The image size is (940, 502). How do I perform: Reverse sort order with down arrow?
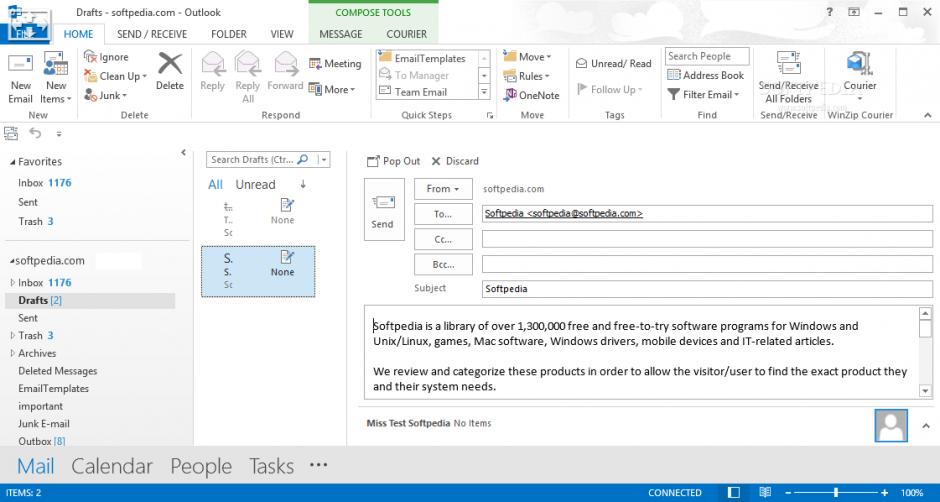(303, 184)
